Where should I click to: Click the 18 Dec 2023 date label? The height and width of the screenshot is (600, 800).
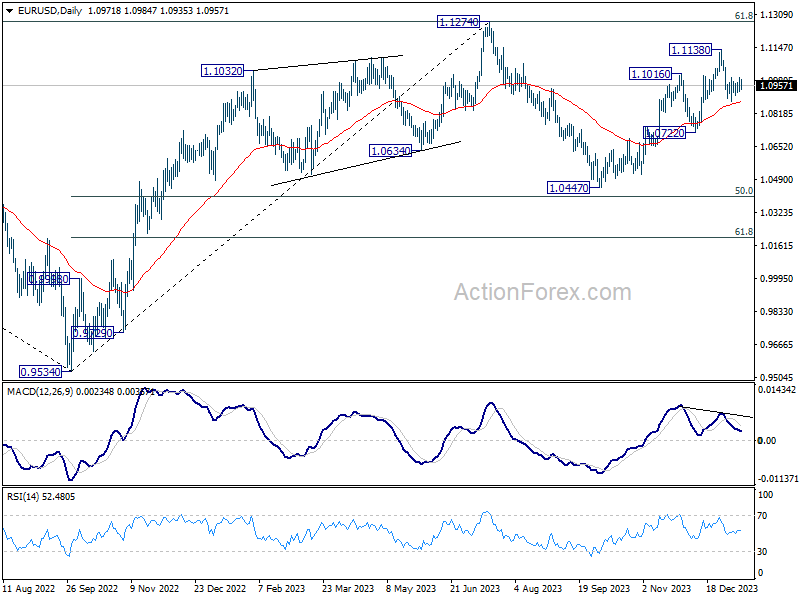coord(732,588)
